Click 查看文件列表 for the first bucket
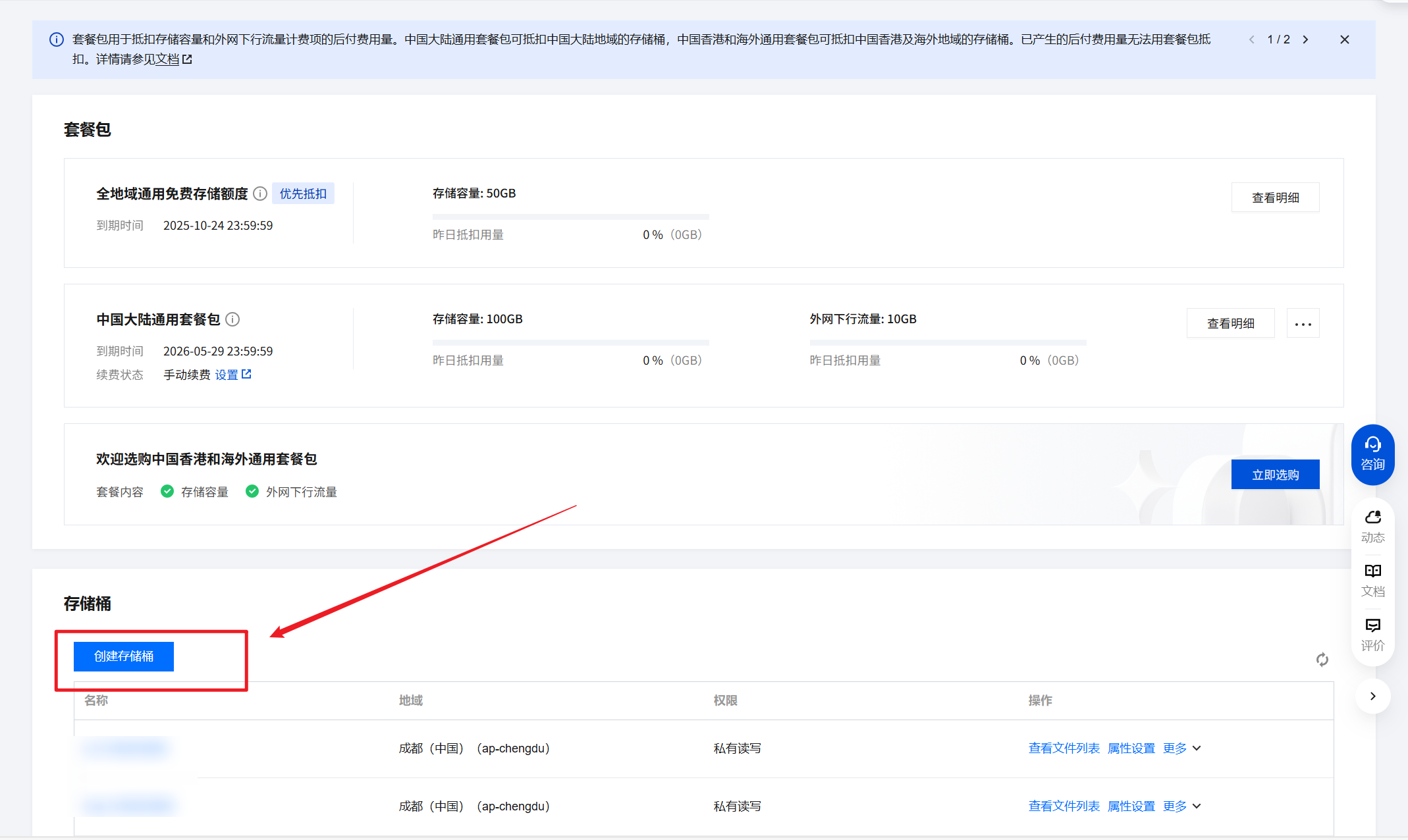 [1064, 748]
